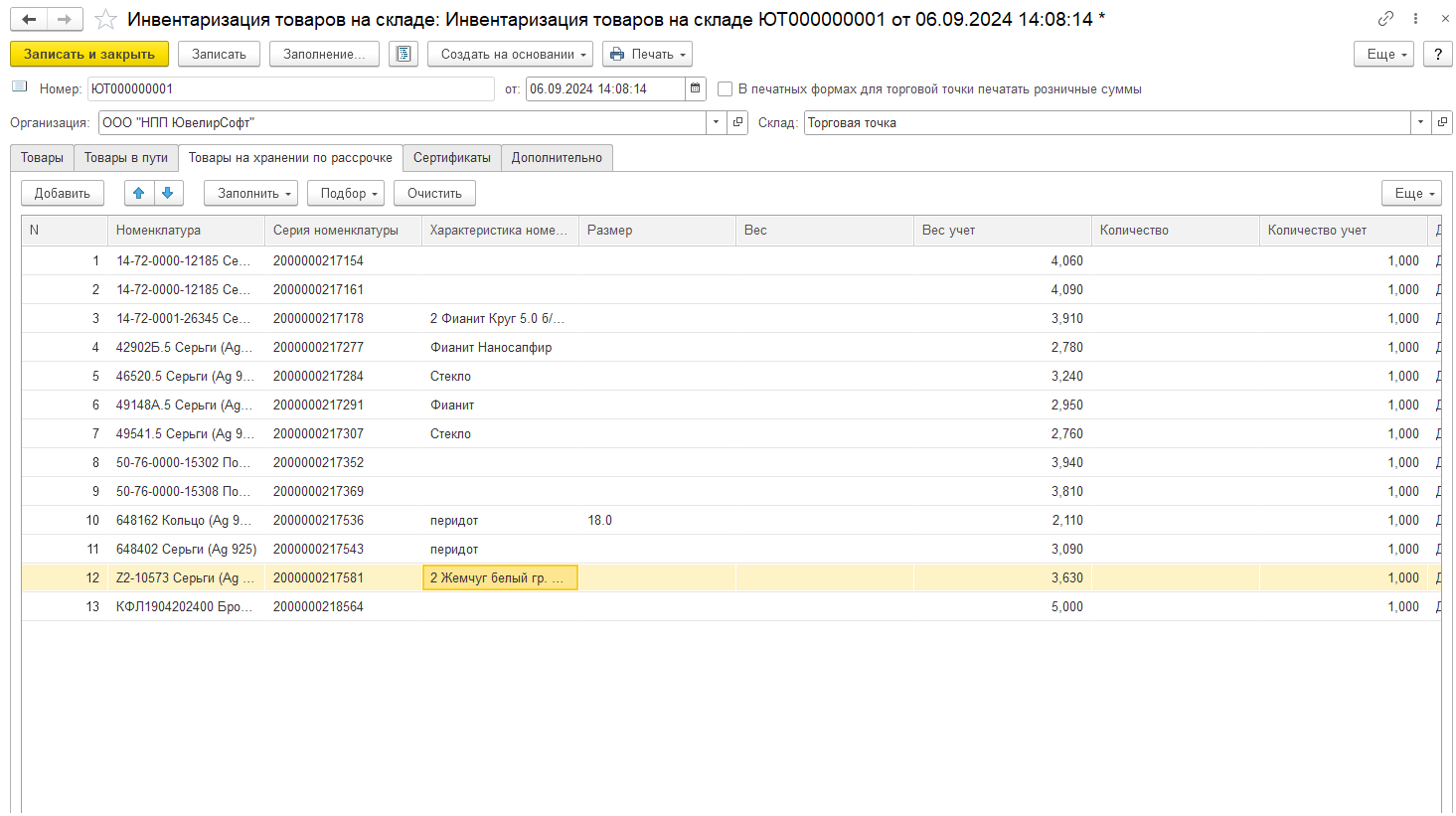Select row '648402 Серьги (Ag 925)'
This screenshot has width=1456, height=816.
730,549
